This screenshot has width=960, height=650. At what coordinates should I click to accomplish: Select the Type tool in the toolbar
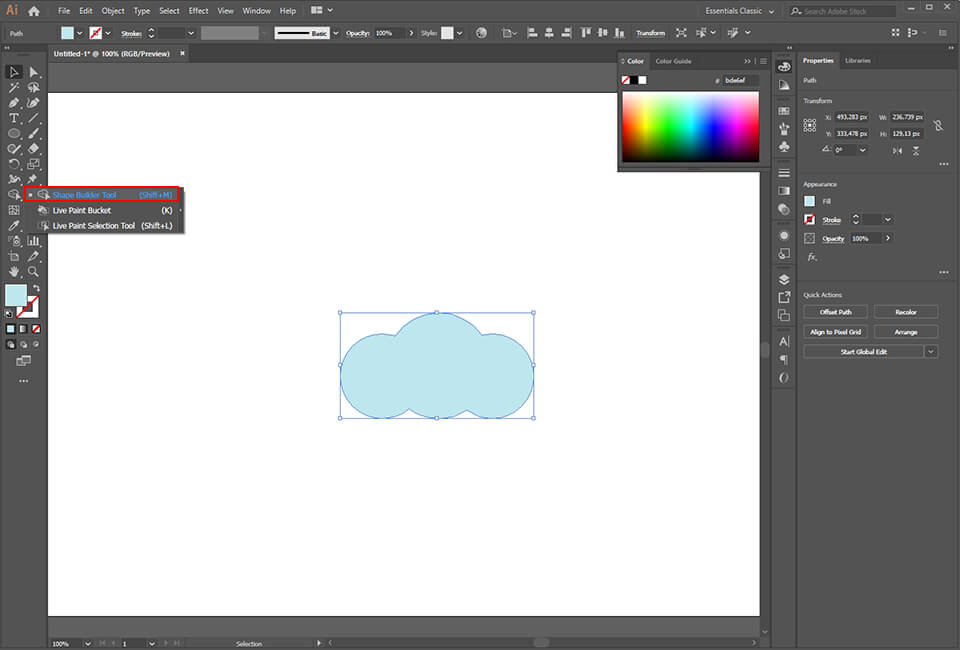click(x=14, y=117)
